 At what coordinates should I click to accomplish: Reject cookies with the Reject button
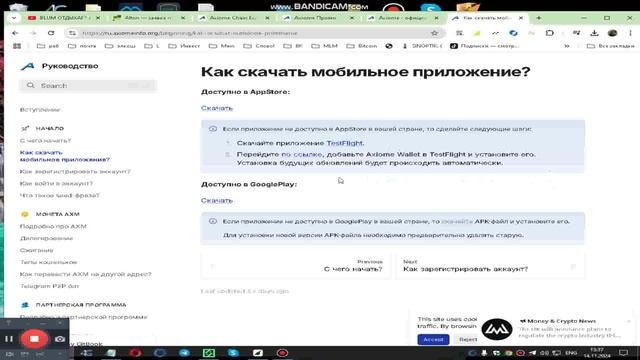tap(468, 339)
